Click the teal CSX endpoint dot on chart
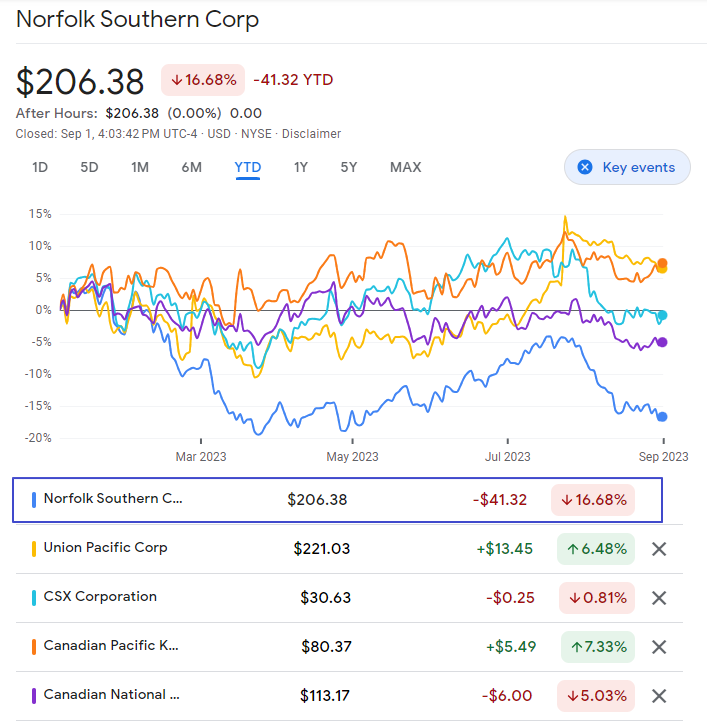This screenshot has width=707, height=727. (x=662, y=315)
